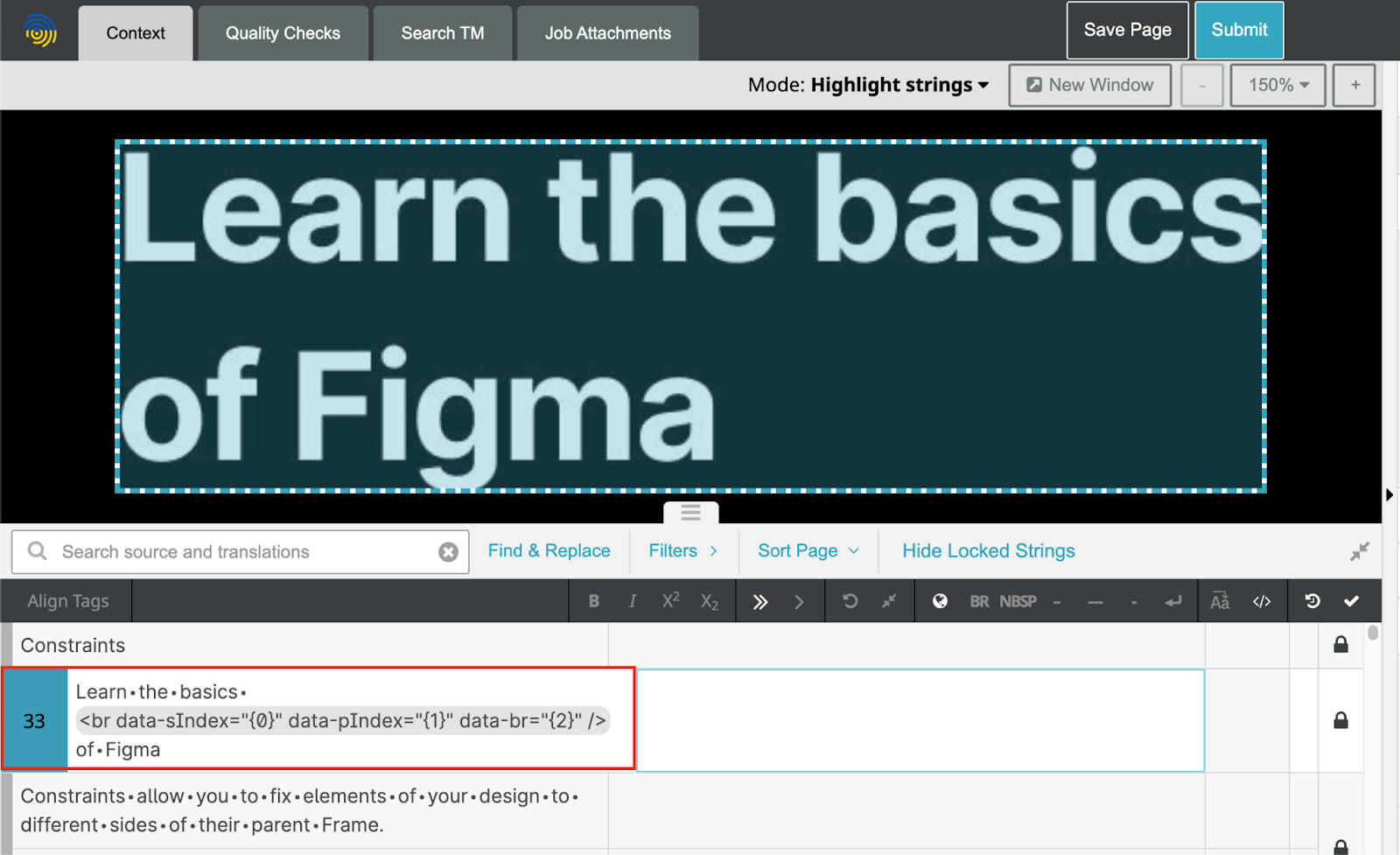Switch to the Quality Checks tab
This screenshot has width=1400, height=855.
tap(283, 33)
